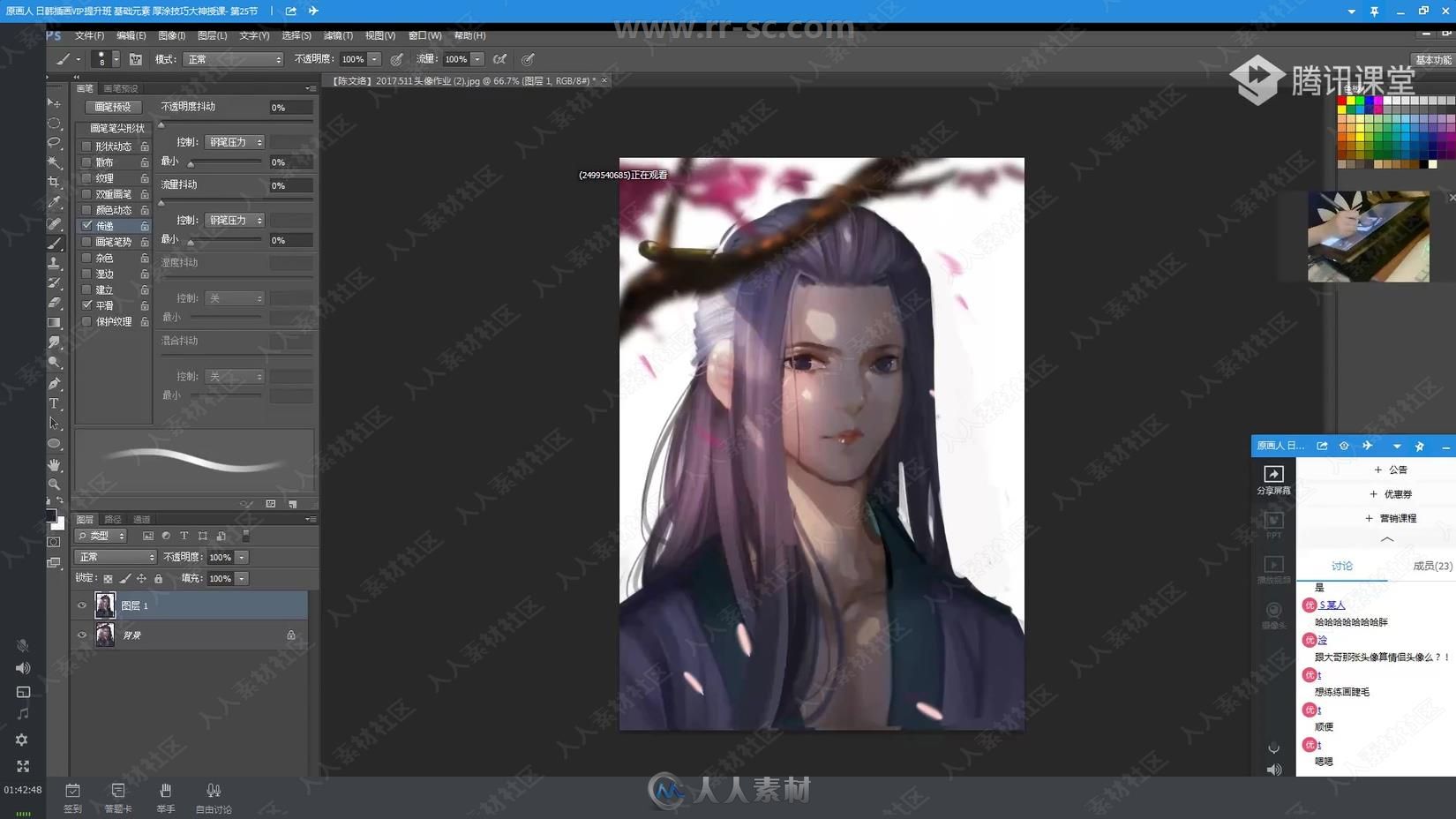Select the 画笔笔尖形状 option

tap(117, 128)
